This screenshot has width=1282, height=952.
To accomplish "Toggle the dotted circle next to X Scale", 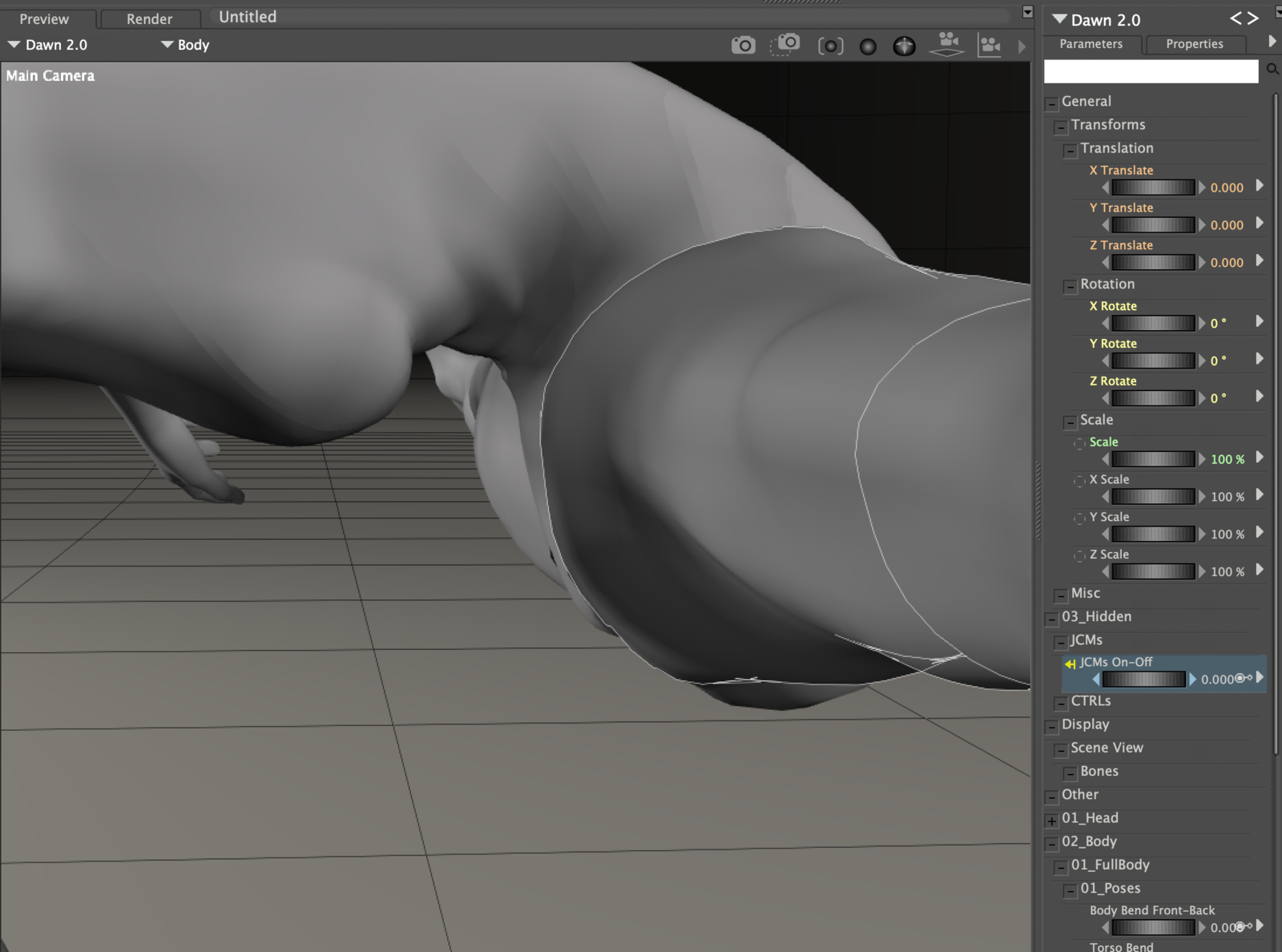I will click(1080, 481).
